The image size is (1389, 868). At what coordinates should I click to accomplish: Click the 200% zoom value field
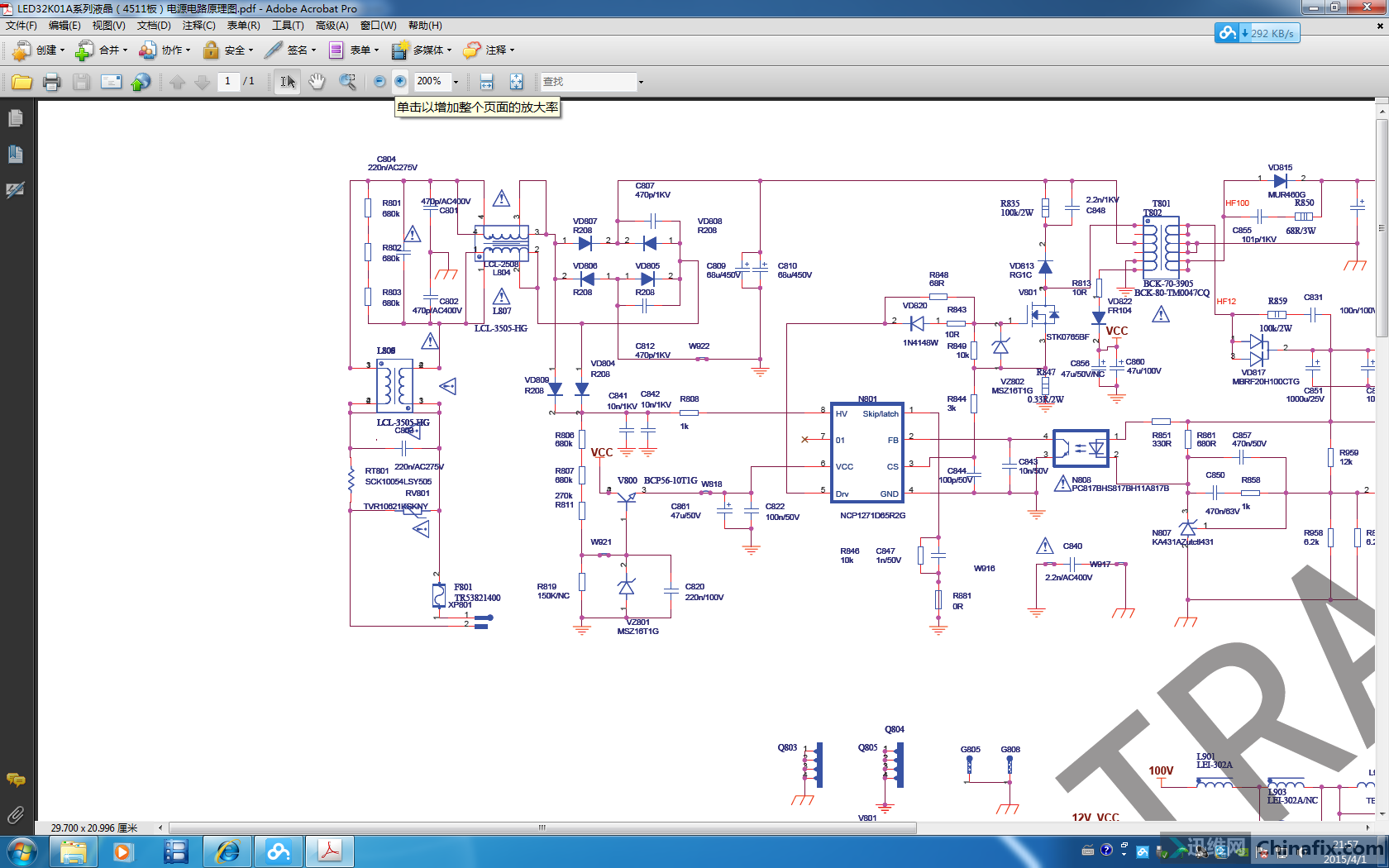[432, 81]
